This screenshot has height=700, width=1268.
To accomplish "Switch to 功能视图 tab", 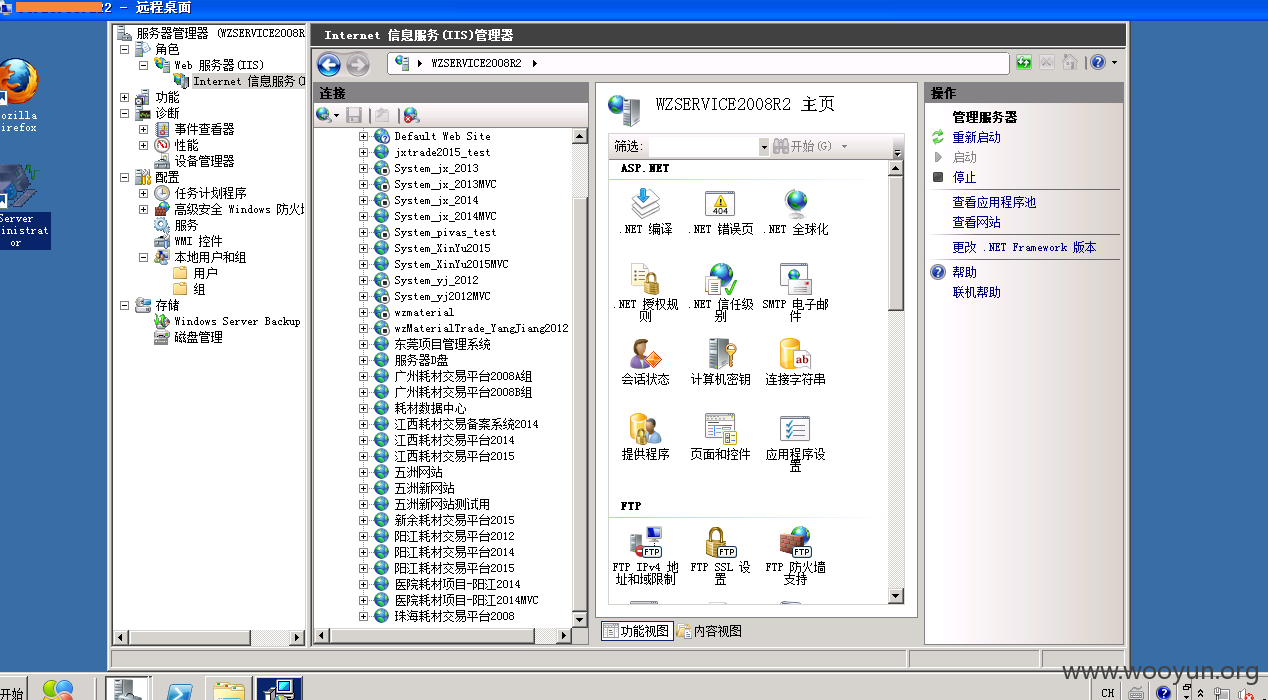I will 636,631.
